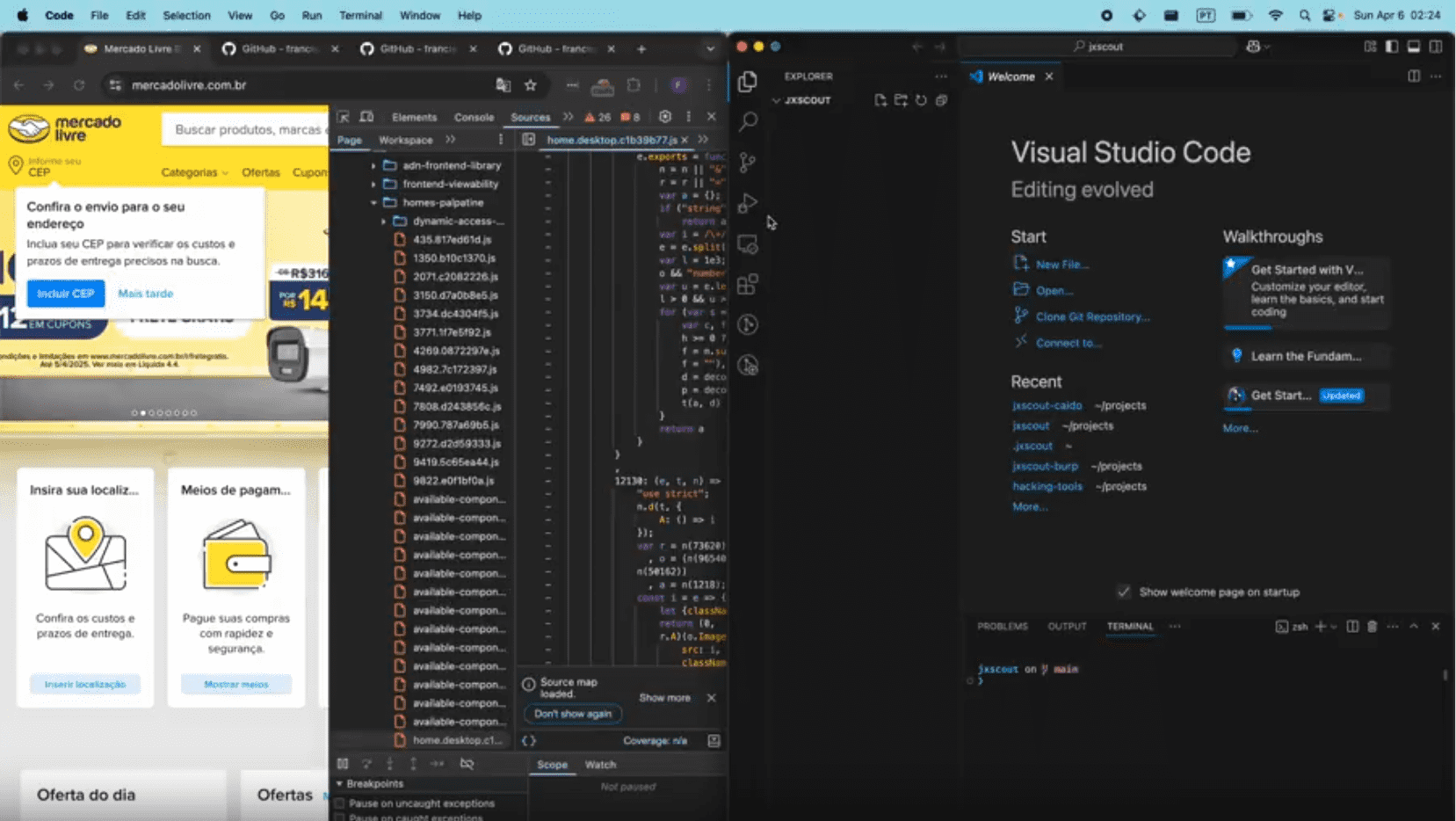Open the Workspace tab in Sources navigator
The height and width of the screenshot is (821, 1456).
click(405, 140)
